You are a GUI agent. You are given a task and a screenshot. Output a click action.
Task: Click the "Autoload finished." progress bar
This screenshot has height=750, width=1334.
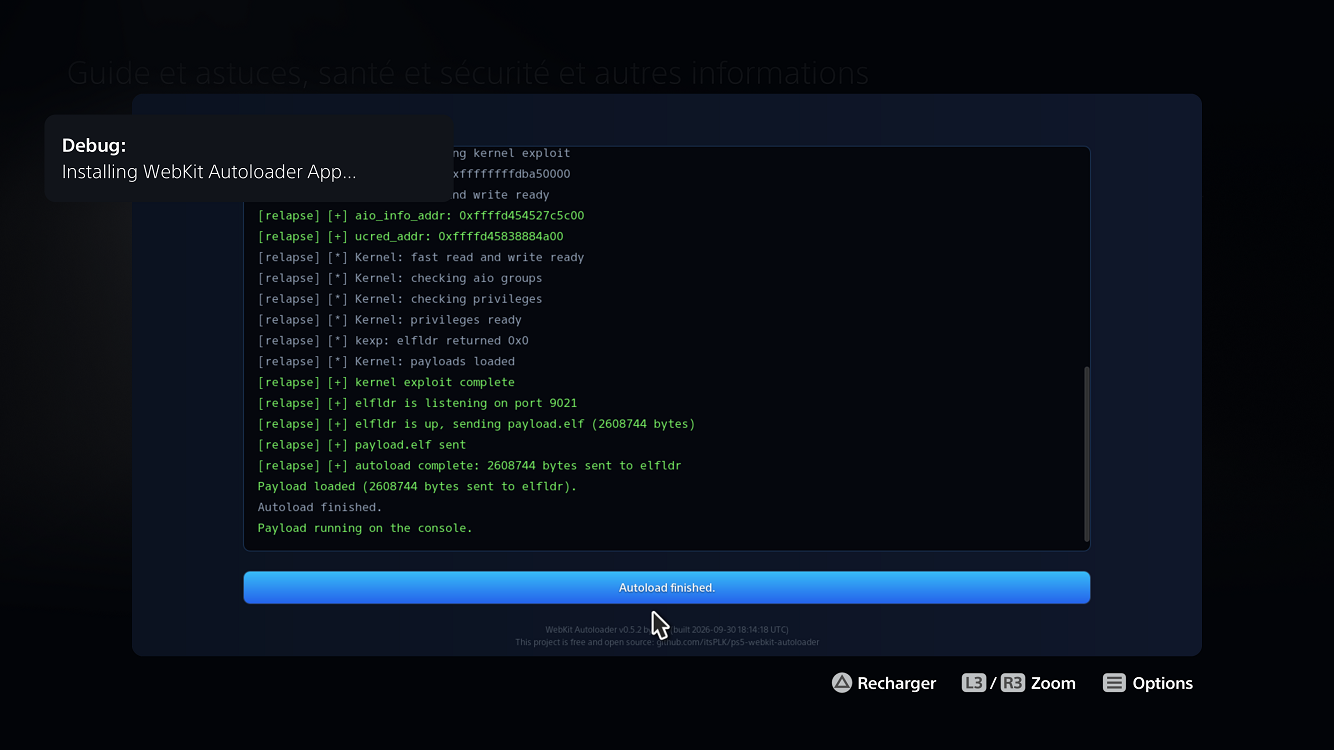tap(666, 588)
